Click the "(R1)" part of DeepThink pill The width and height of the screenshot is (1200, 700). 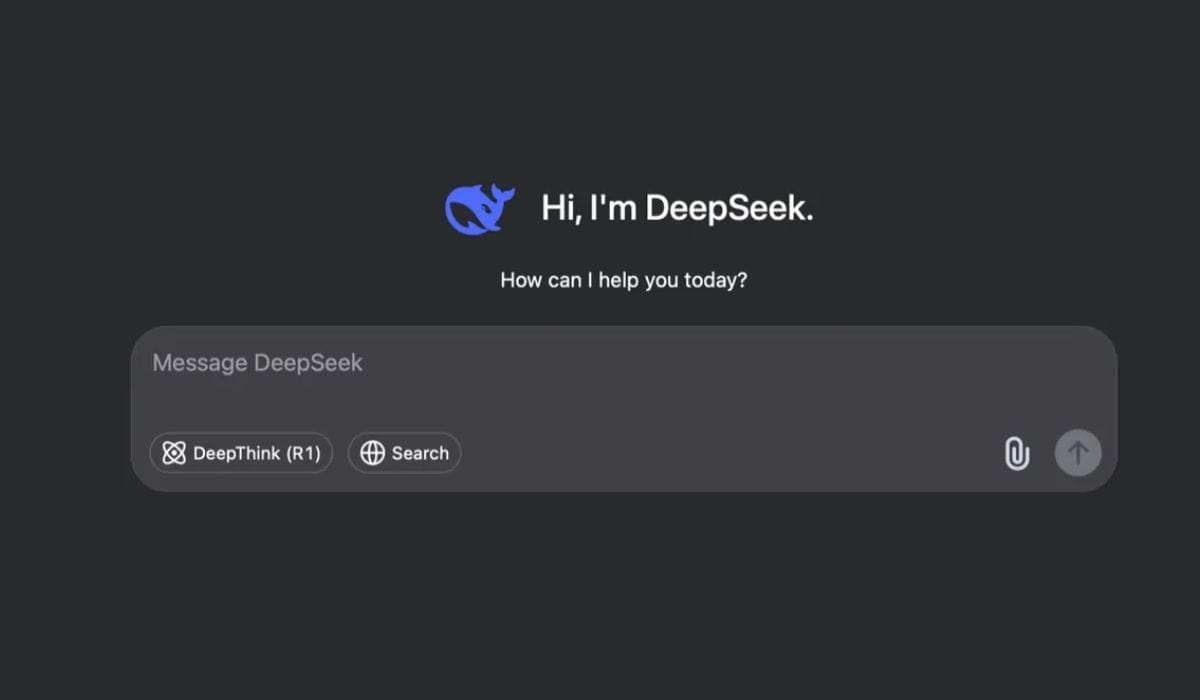tap(303, 453)
